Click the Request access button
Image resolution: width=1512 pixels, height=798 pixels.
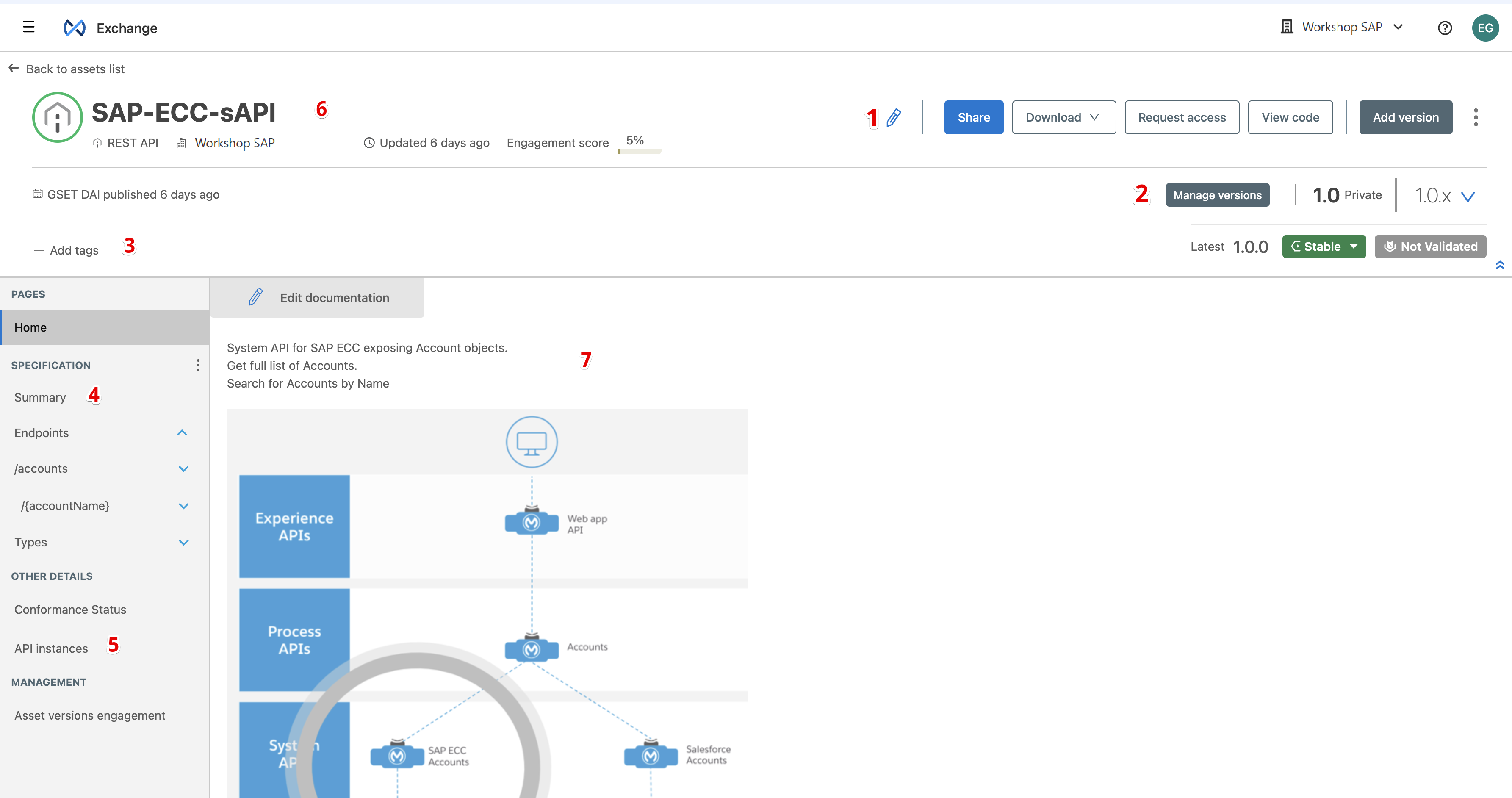coord(1182,117)
